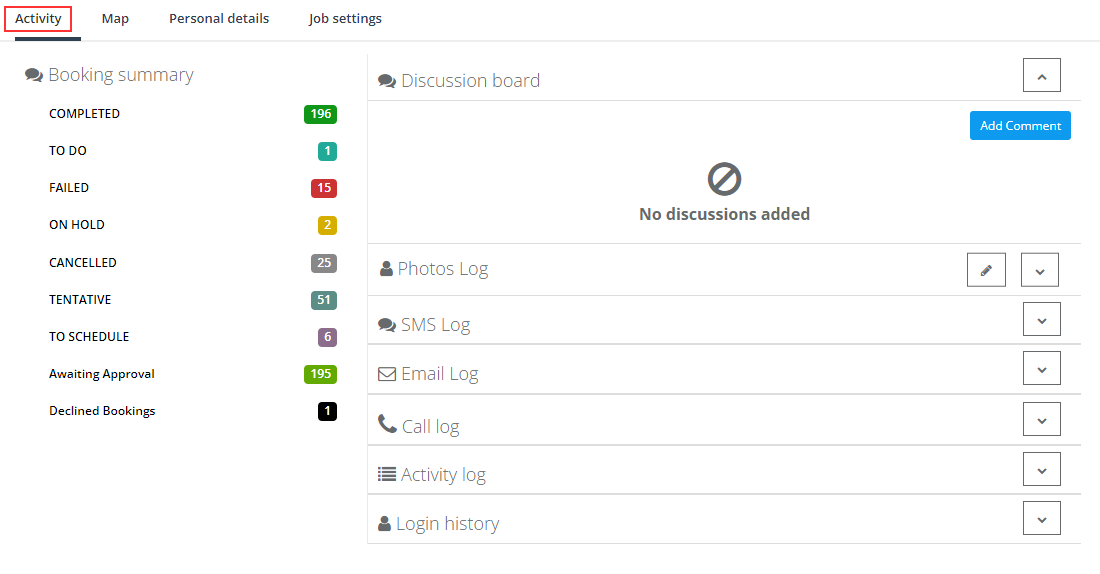Viewport: 1100px width, 574px height.
Task: Click the Call log phone icon
Action: [x=387, y=424]
